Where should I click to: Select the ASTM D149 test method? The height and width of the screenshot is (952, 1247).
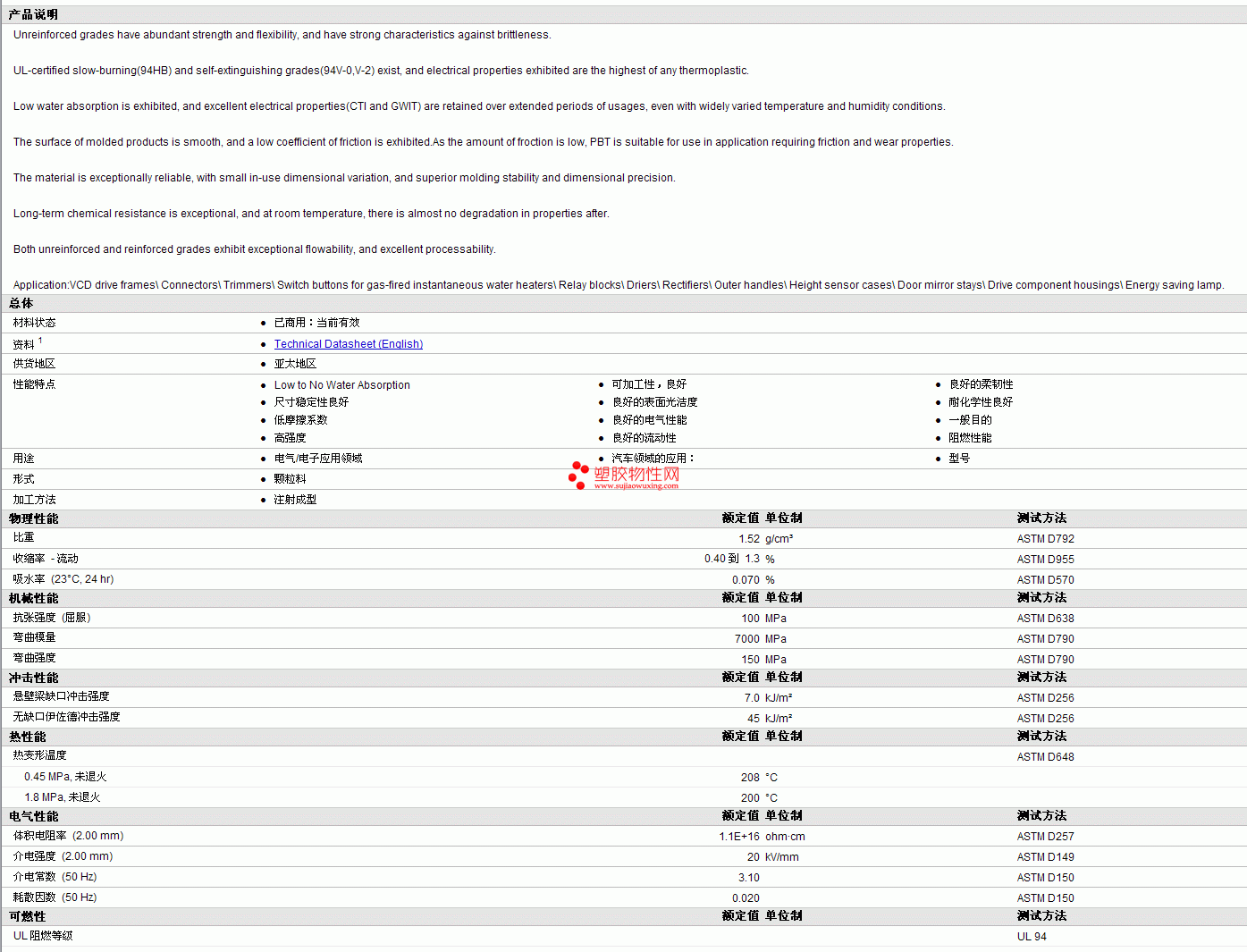tap(1045, 857)
